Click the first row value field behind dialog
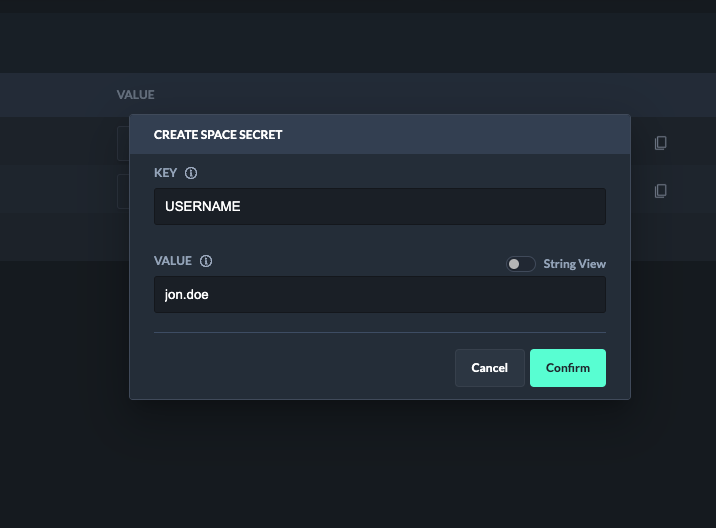 tap(123, 143)
